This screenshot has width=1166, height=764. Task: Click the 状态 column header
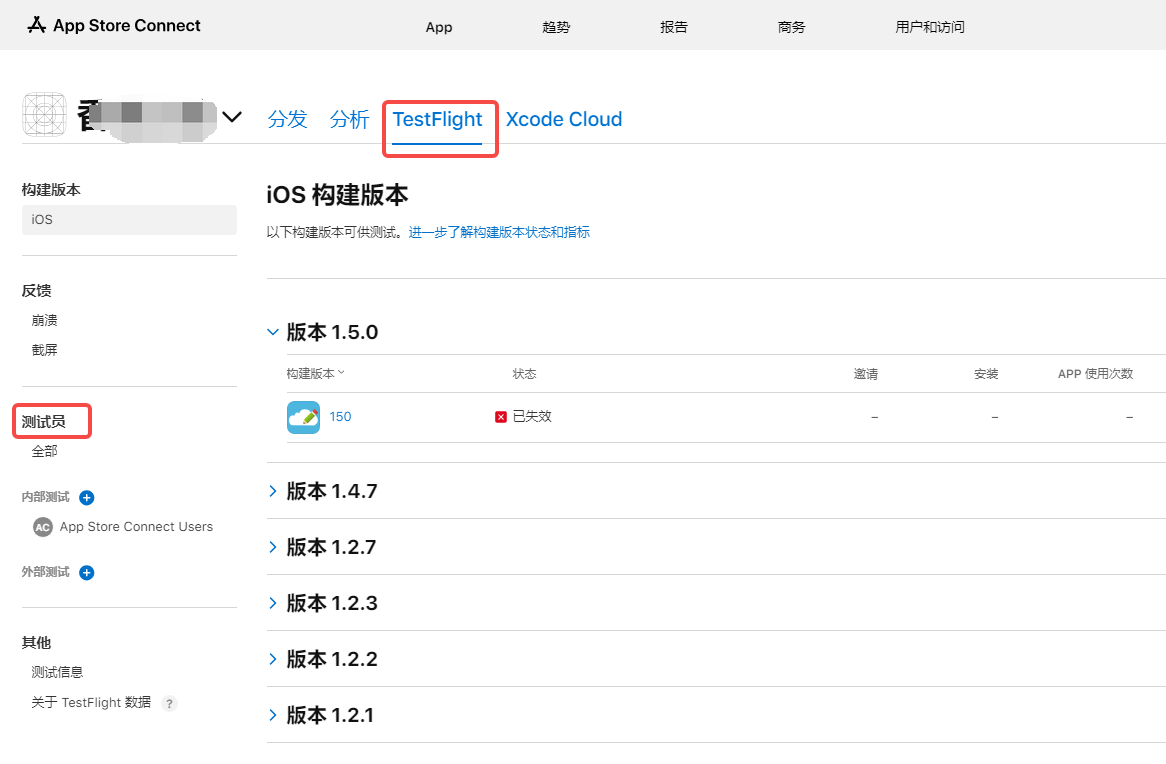pyautogui.click(x=524, y=373)
